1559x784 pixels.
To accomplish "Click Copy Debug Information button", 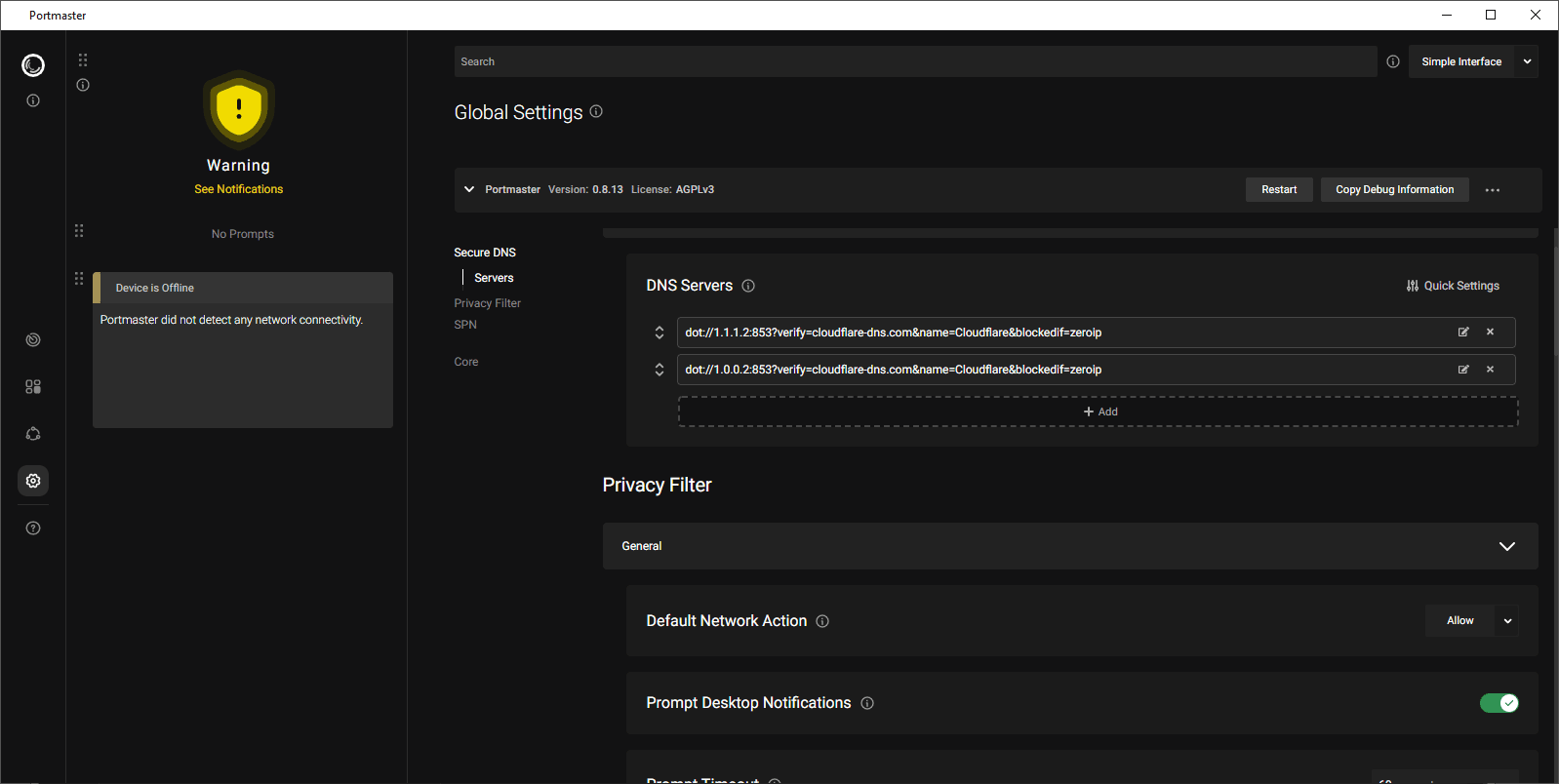I will click(x=1395, y=189).
